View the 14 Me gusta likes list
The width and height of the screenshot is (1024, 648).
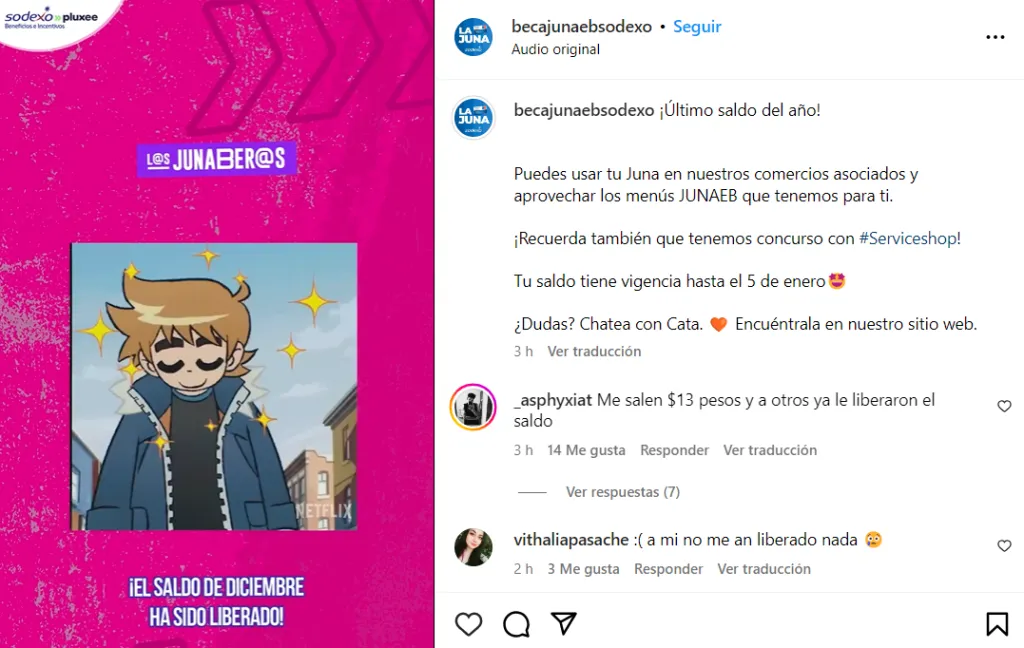pos(586,450)
